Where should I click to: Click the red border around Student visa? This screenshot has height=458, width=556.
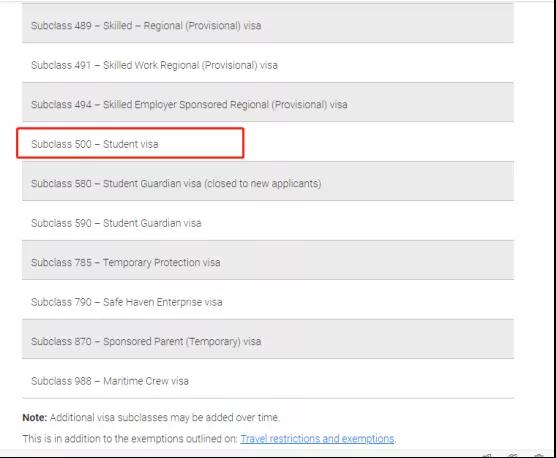[x=130, y=128]
